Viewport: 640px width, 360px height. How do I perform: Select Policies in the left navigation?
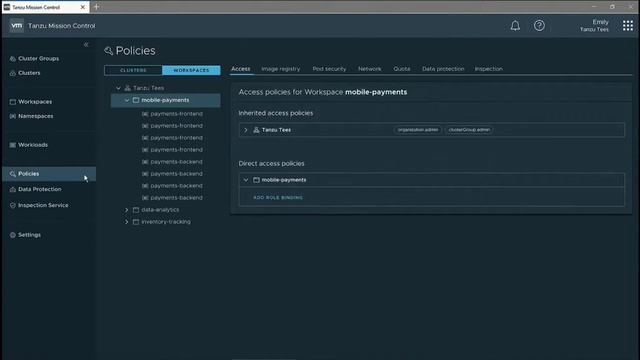pos(49,174)
